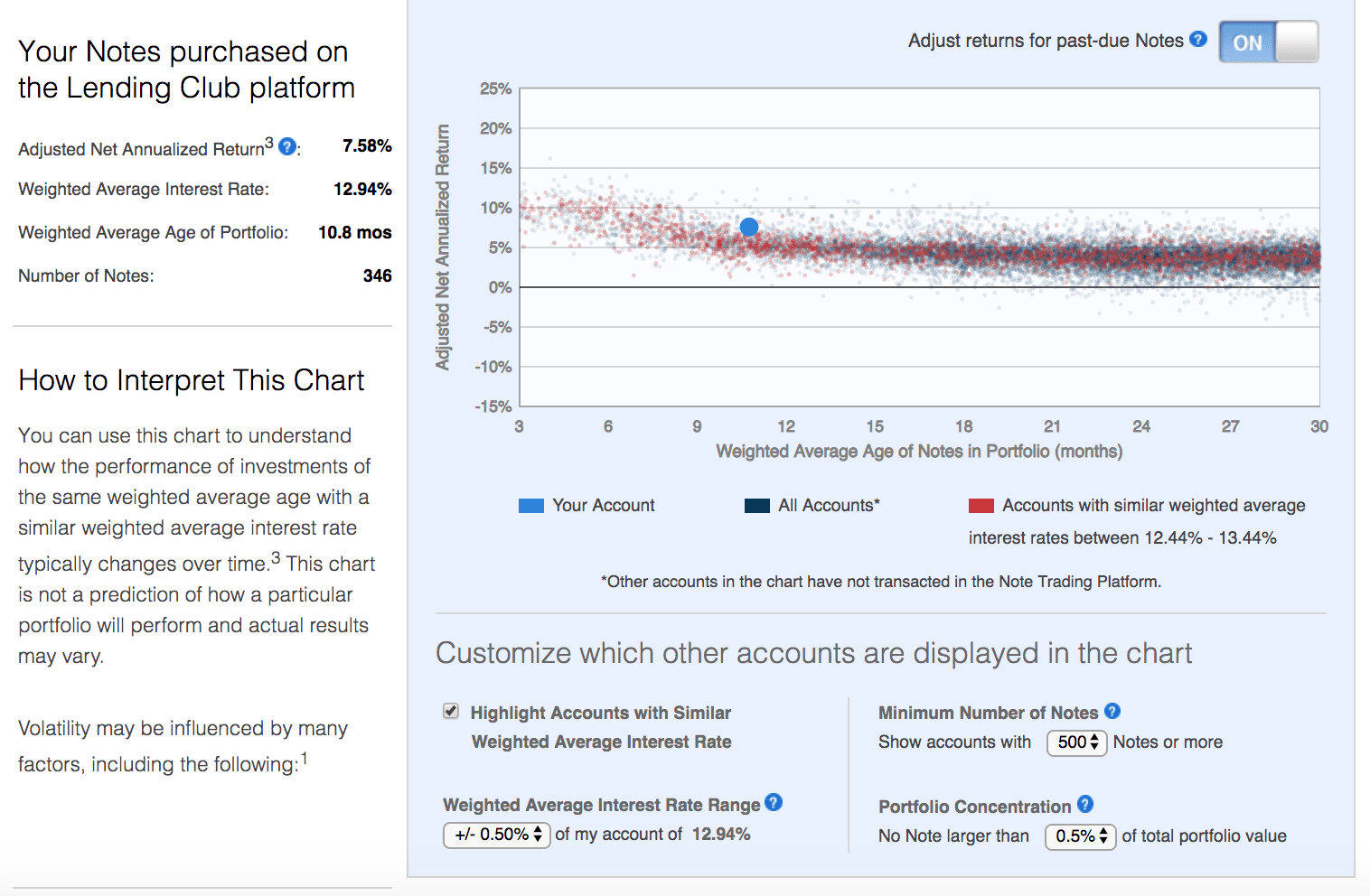Click the Number of Notes label
Screen dimensions: 1370x896
point(86,275)
